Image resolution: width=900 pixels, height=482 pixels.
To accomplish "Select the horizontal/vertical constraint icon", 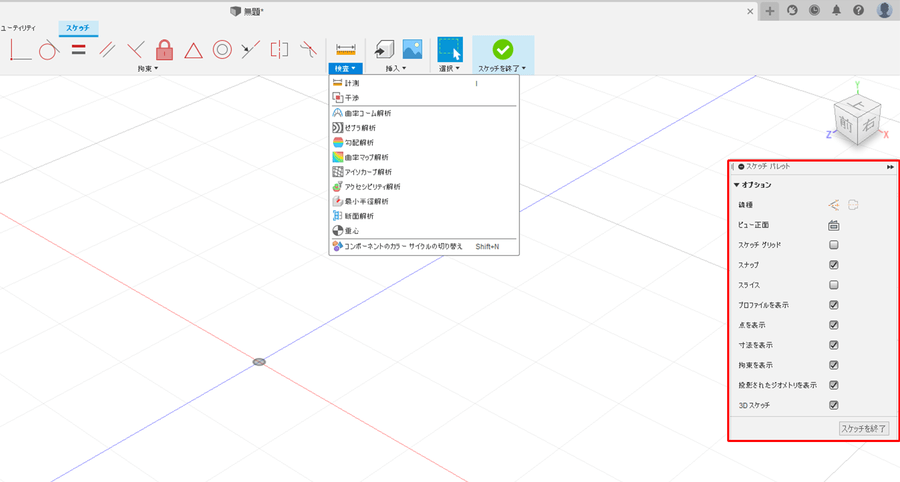I will (20, 50).
